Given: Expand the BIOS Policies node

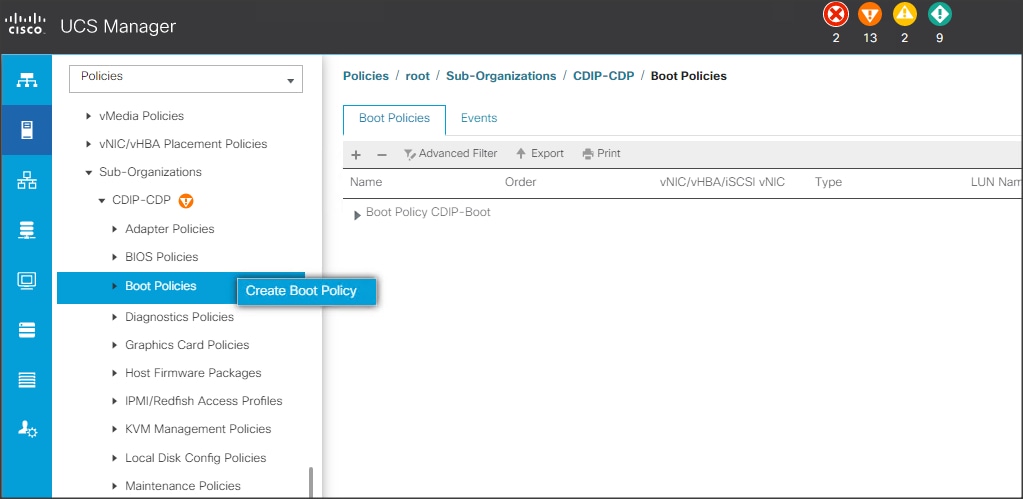Looking at the screenshot, I should (115, 257).
